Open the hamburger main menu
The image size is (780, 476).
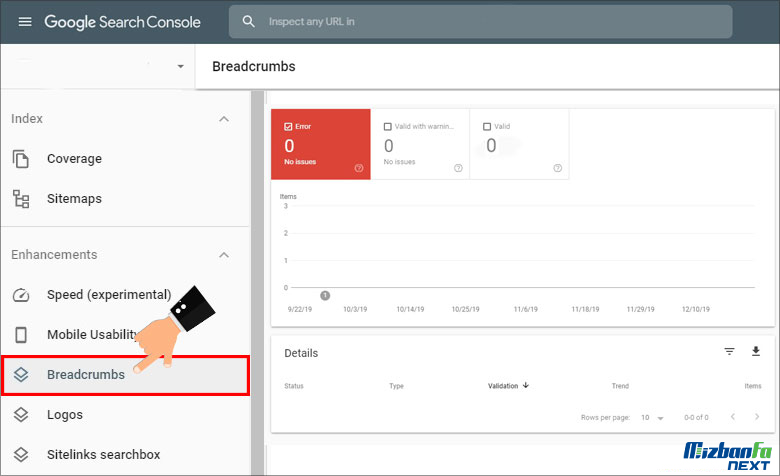click(24, 22)
